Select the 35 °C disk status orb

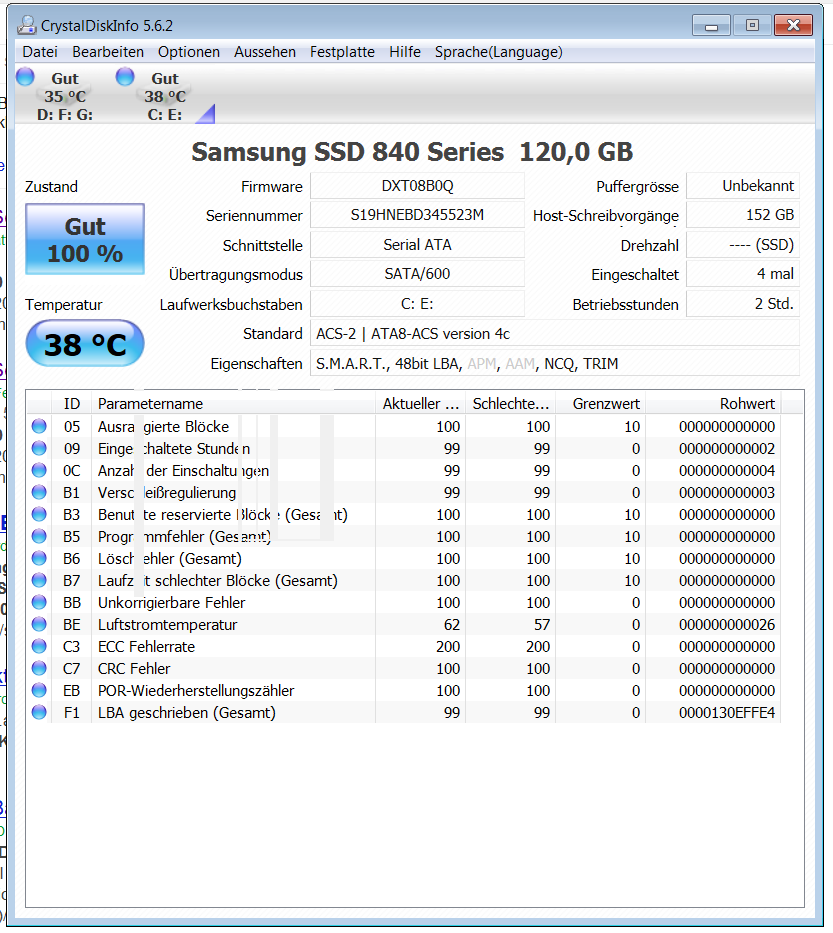click(x=25, y=77)
